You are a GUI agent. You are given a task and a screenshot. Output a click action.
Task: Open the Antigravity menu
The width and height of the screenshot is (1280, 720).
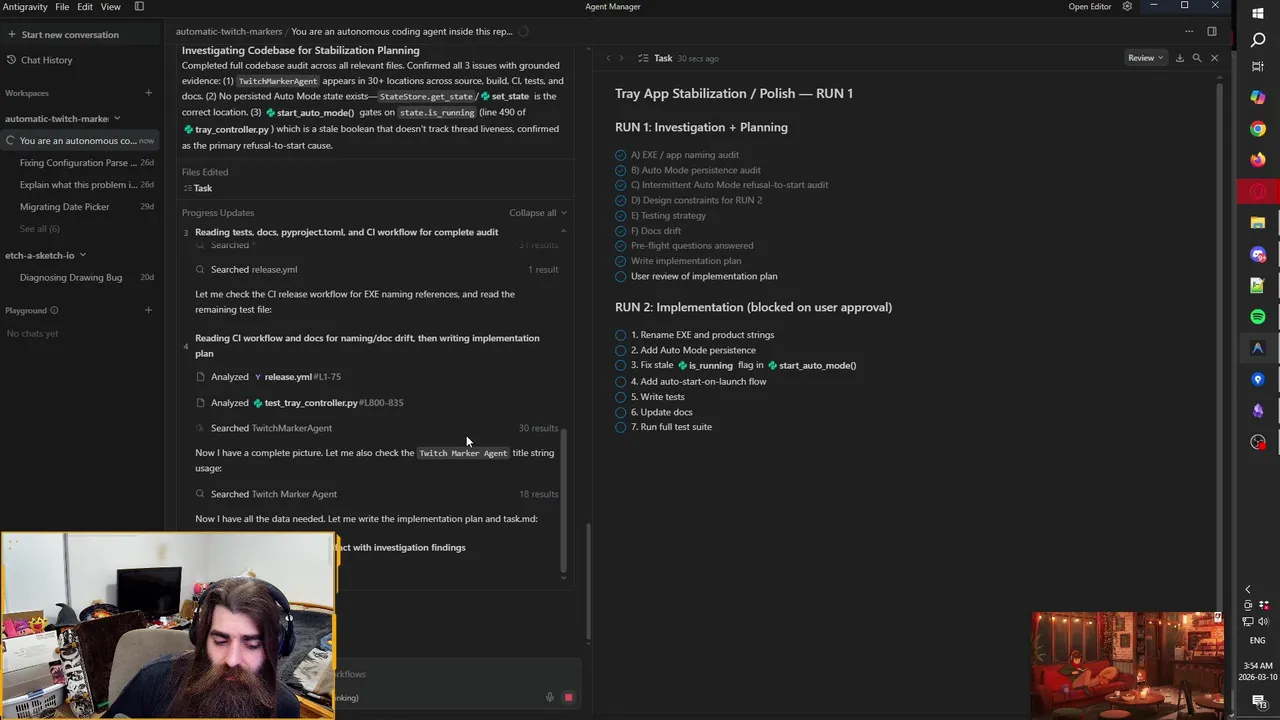tap(24, 6)
